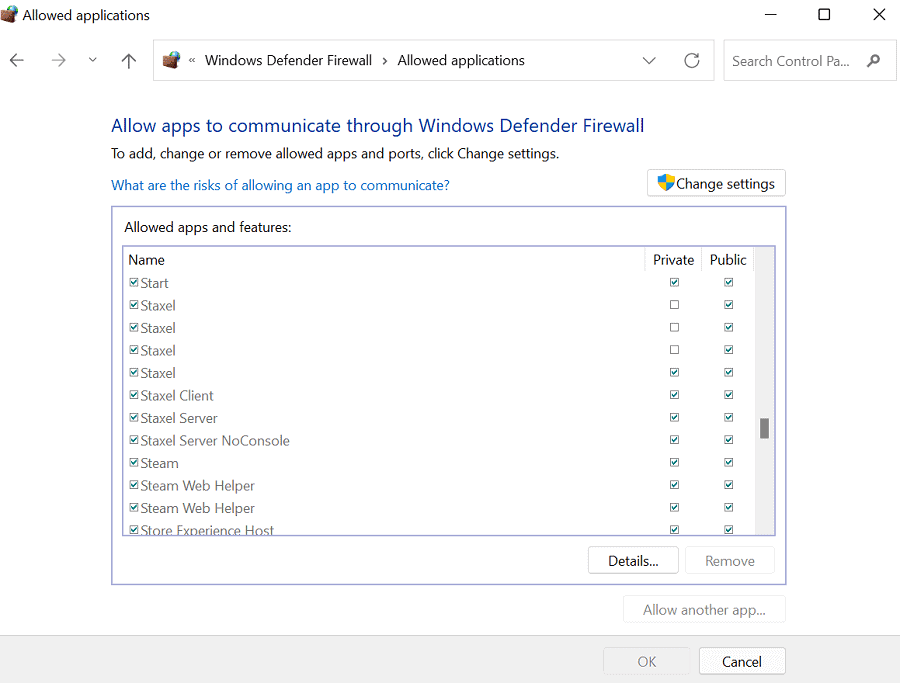Click the Public column header

point(728,259)
